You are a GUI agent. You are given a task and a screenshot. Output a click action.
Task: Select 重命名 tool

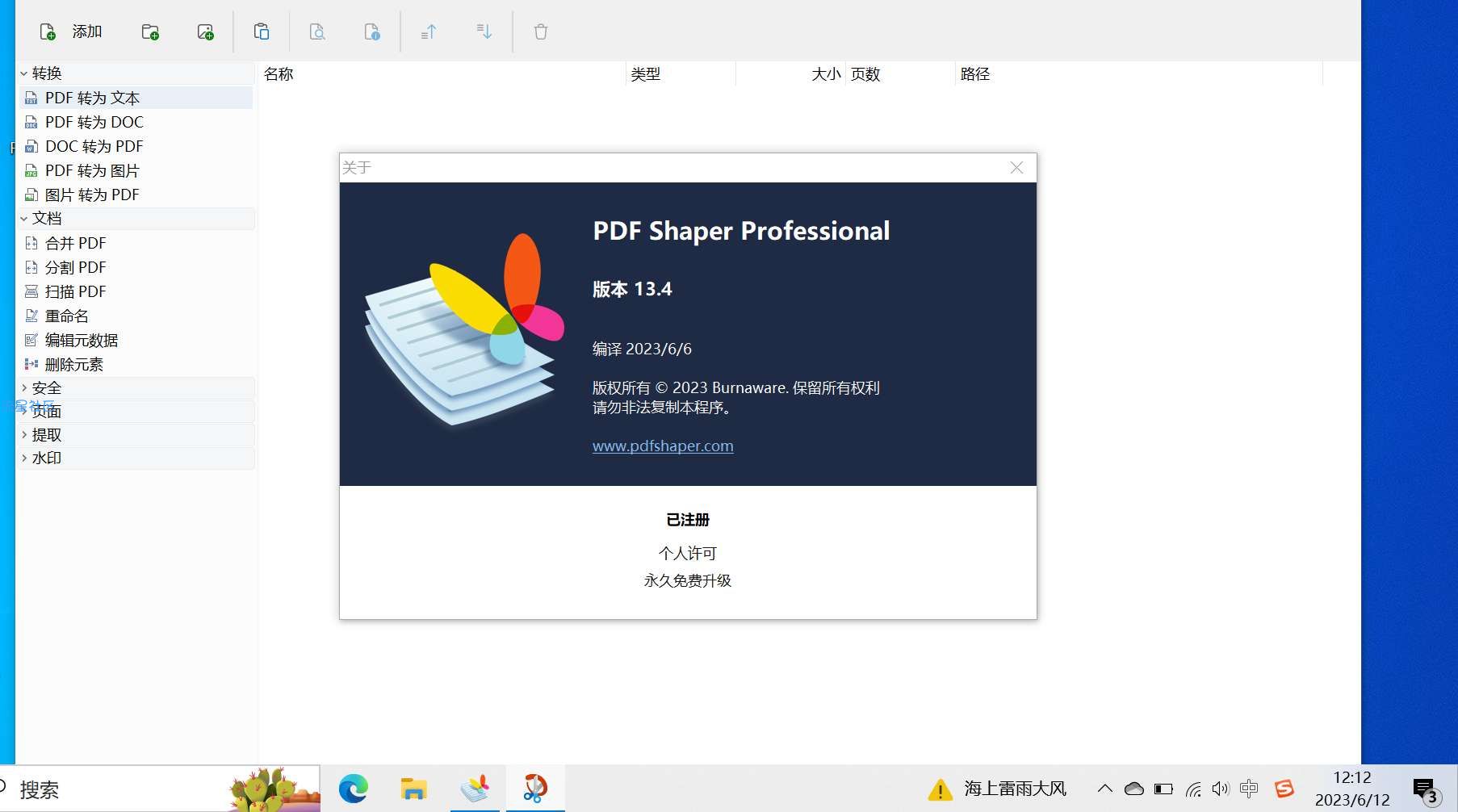[x=136, y=316]
